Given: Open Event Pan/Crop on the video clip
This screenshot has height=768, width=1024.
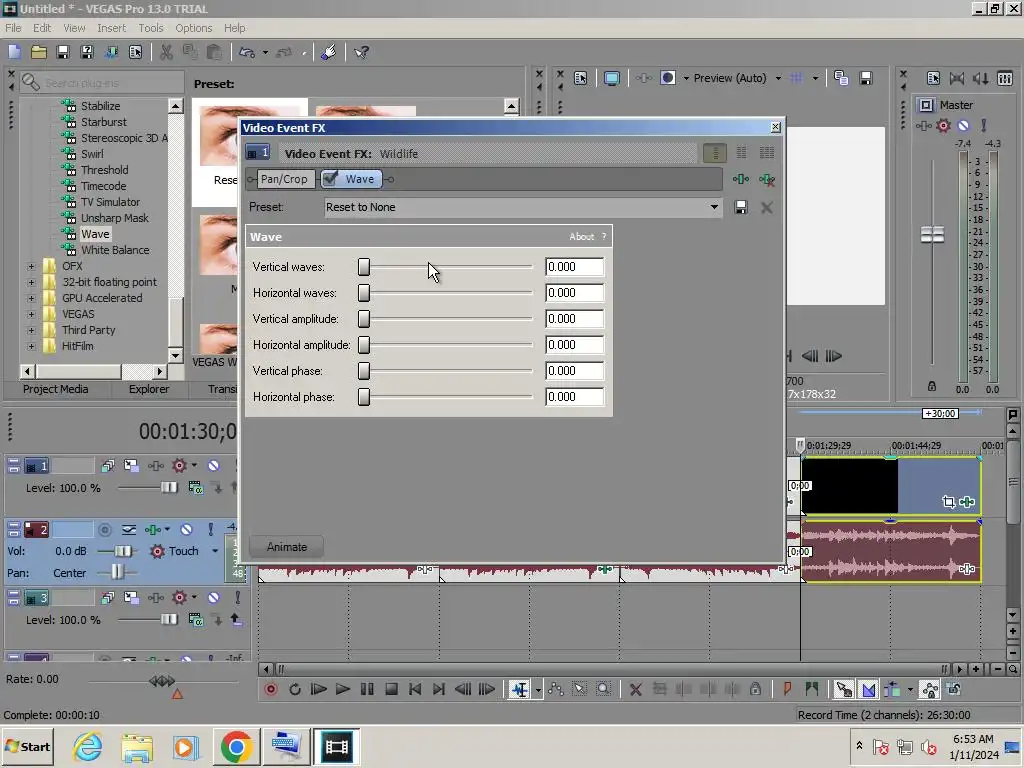Looking at the screenshot, I should click(949, 502).
